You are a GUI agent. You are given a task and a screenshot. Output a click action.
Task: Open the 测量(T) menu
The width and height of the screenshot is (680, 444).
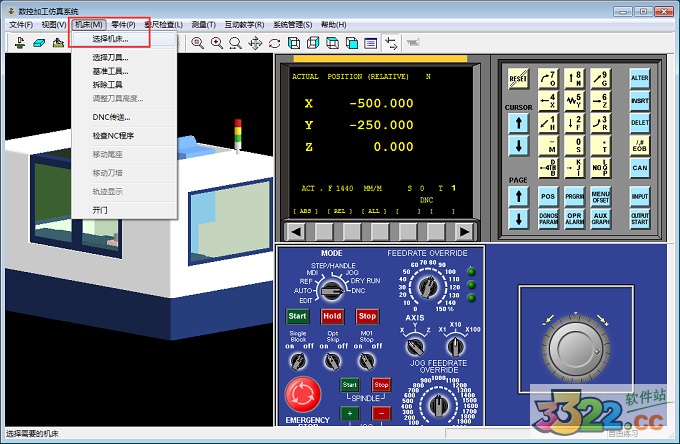click(x=204, y=24)
